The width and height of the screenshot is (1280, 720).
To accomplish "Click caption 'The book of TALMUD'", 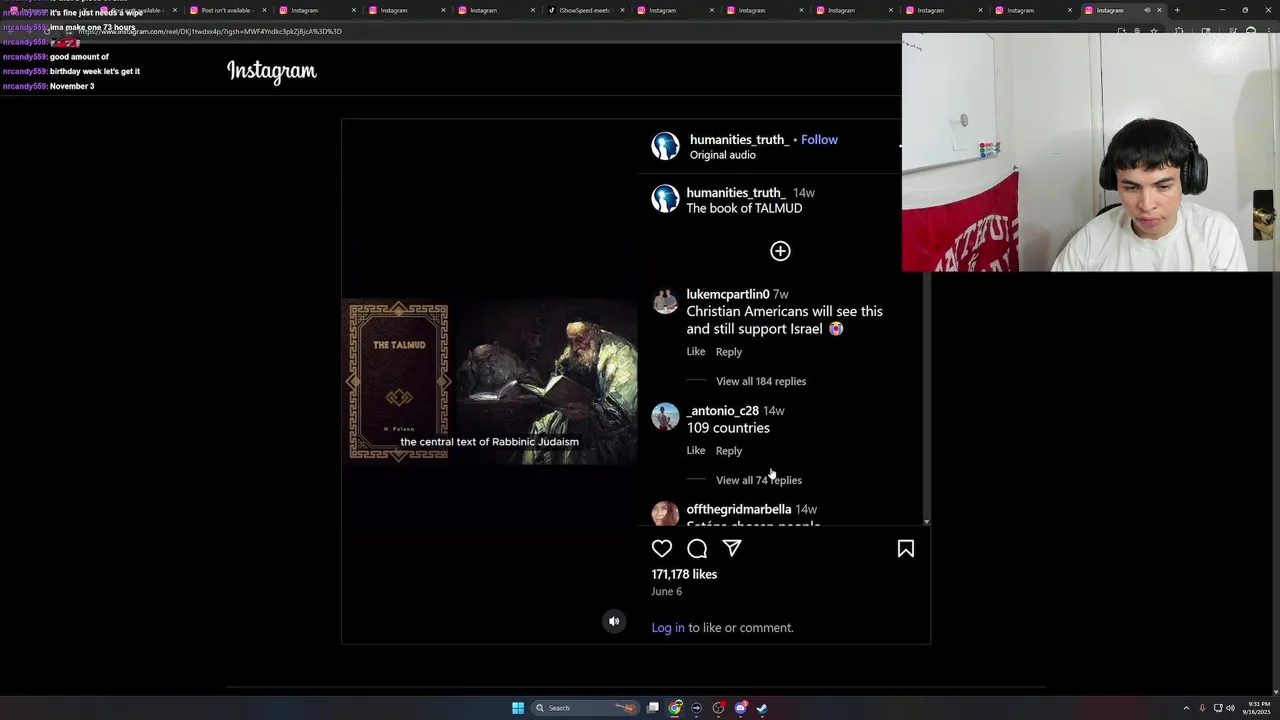I will click(744, 208).
